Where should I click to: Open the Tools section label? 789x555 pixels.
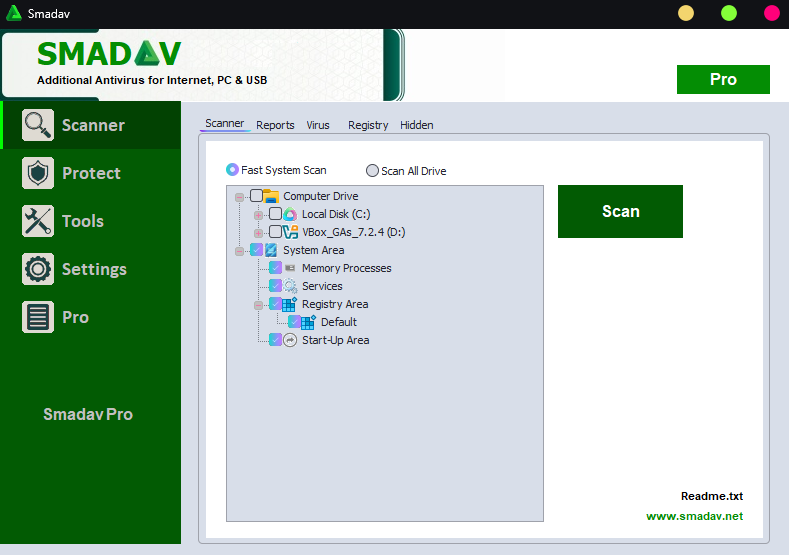tap(83, 221)
